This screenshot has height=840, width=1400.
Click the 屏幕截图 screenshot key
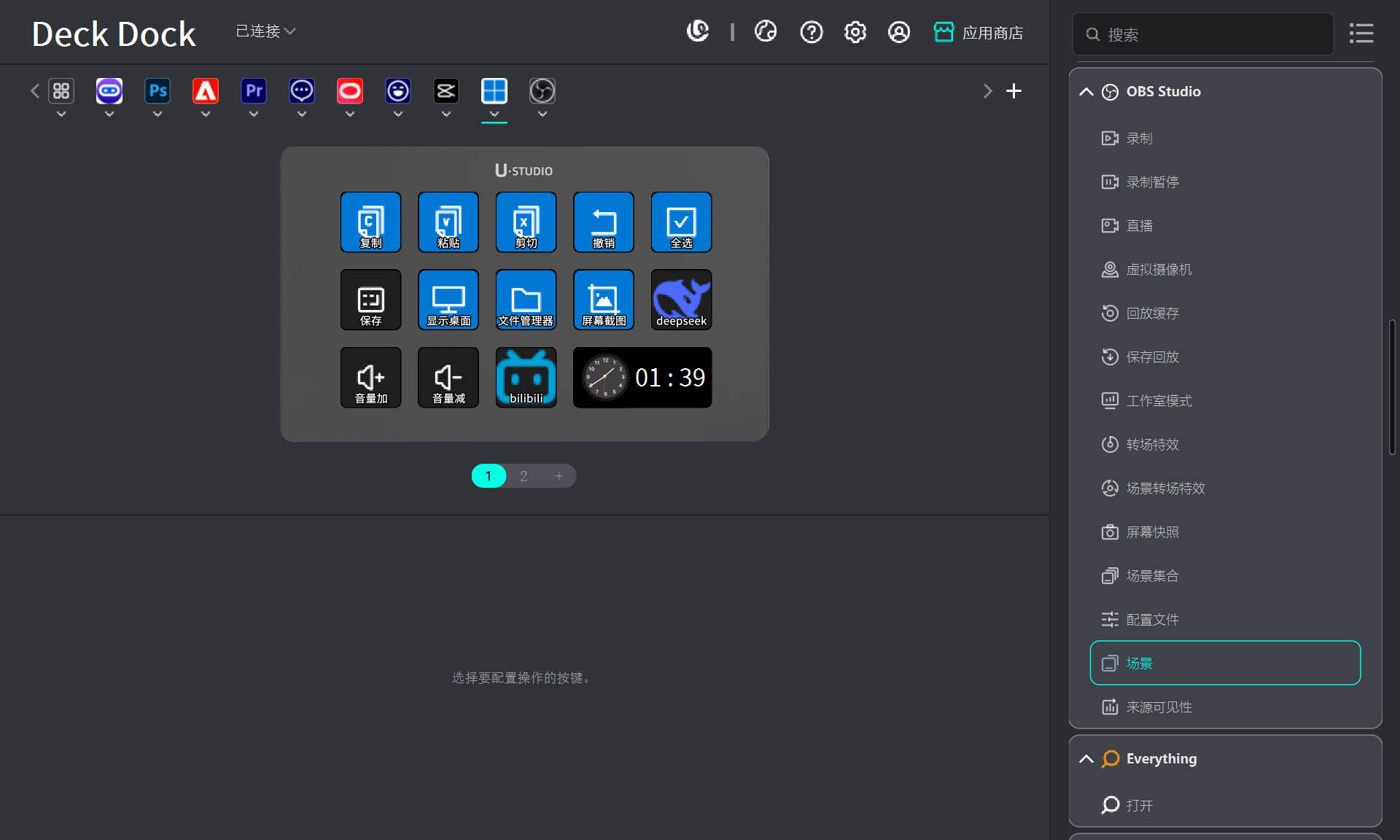click(603, 300)
